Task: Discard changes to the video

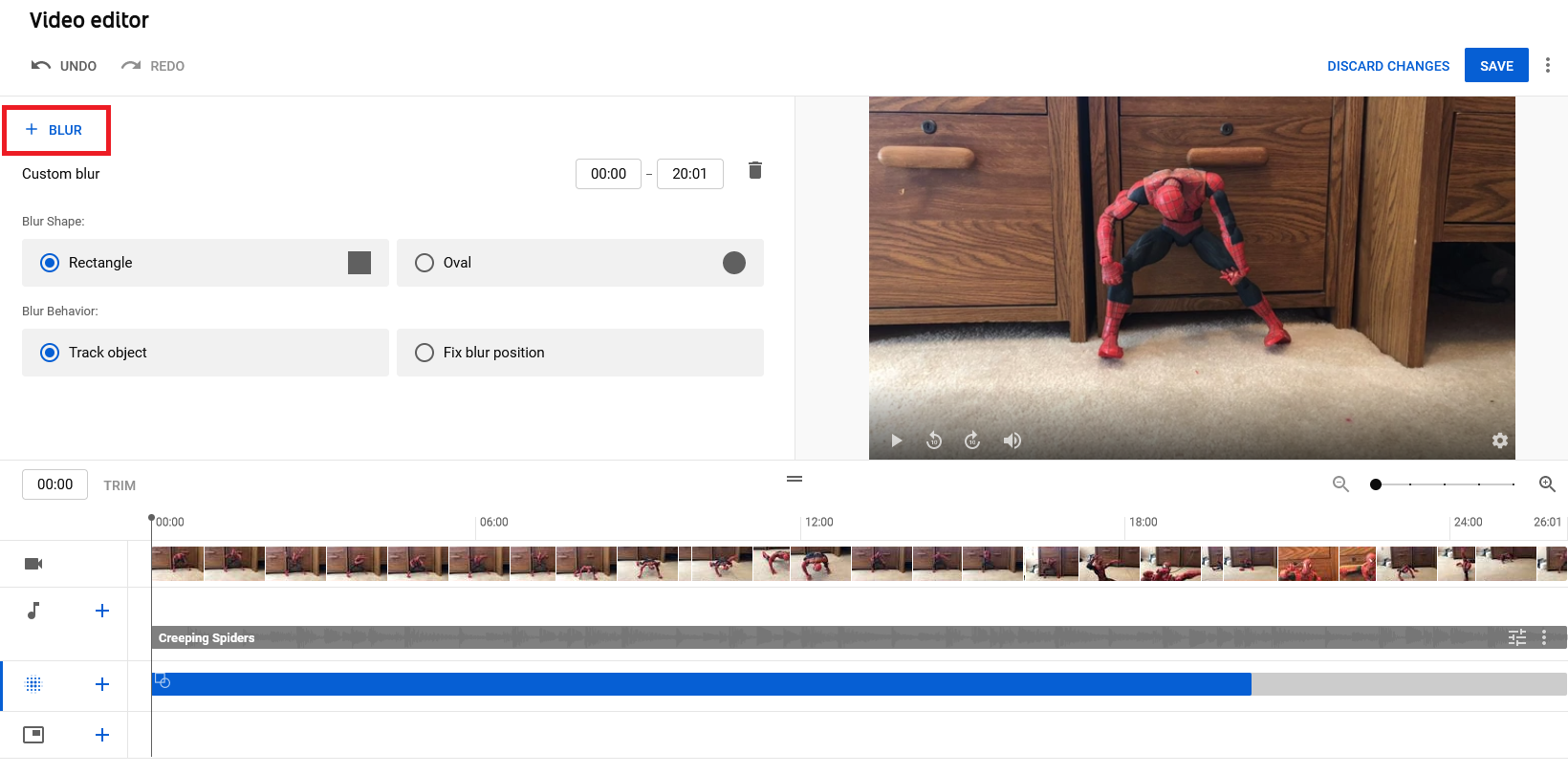Action: (1388, 66)
